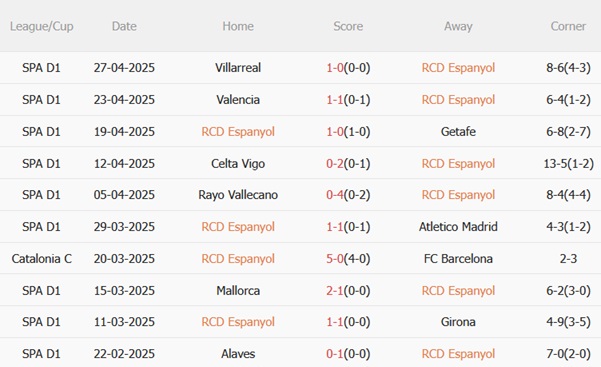Click the Alaves home team name

click(x=238, y=354)
